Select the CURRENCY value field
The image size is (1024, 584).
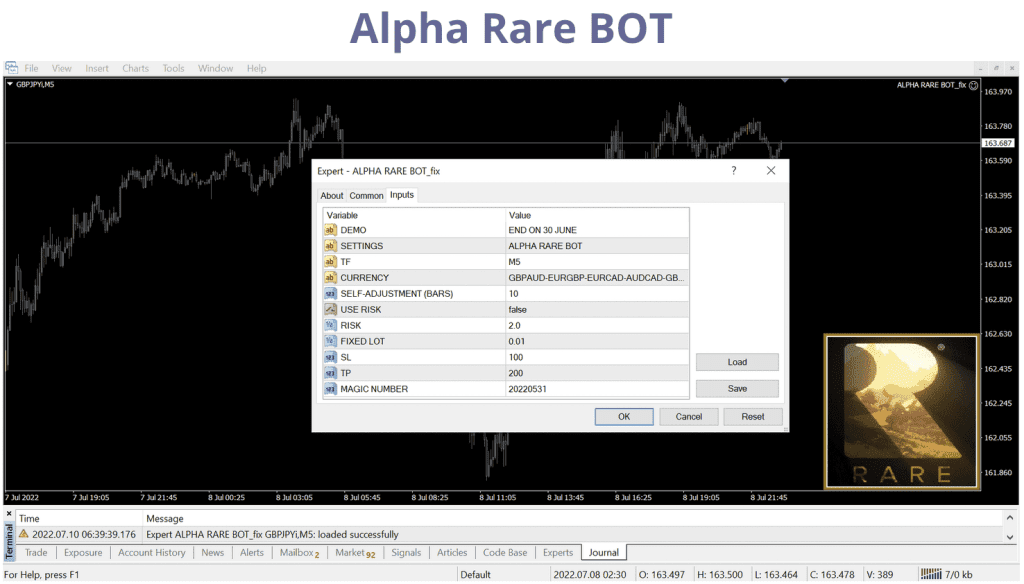click(597, 278)
